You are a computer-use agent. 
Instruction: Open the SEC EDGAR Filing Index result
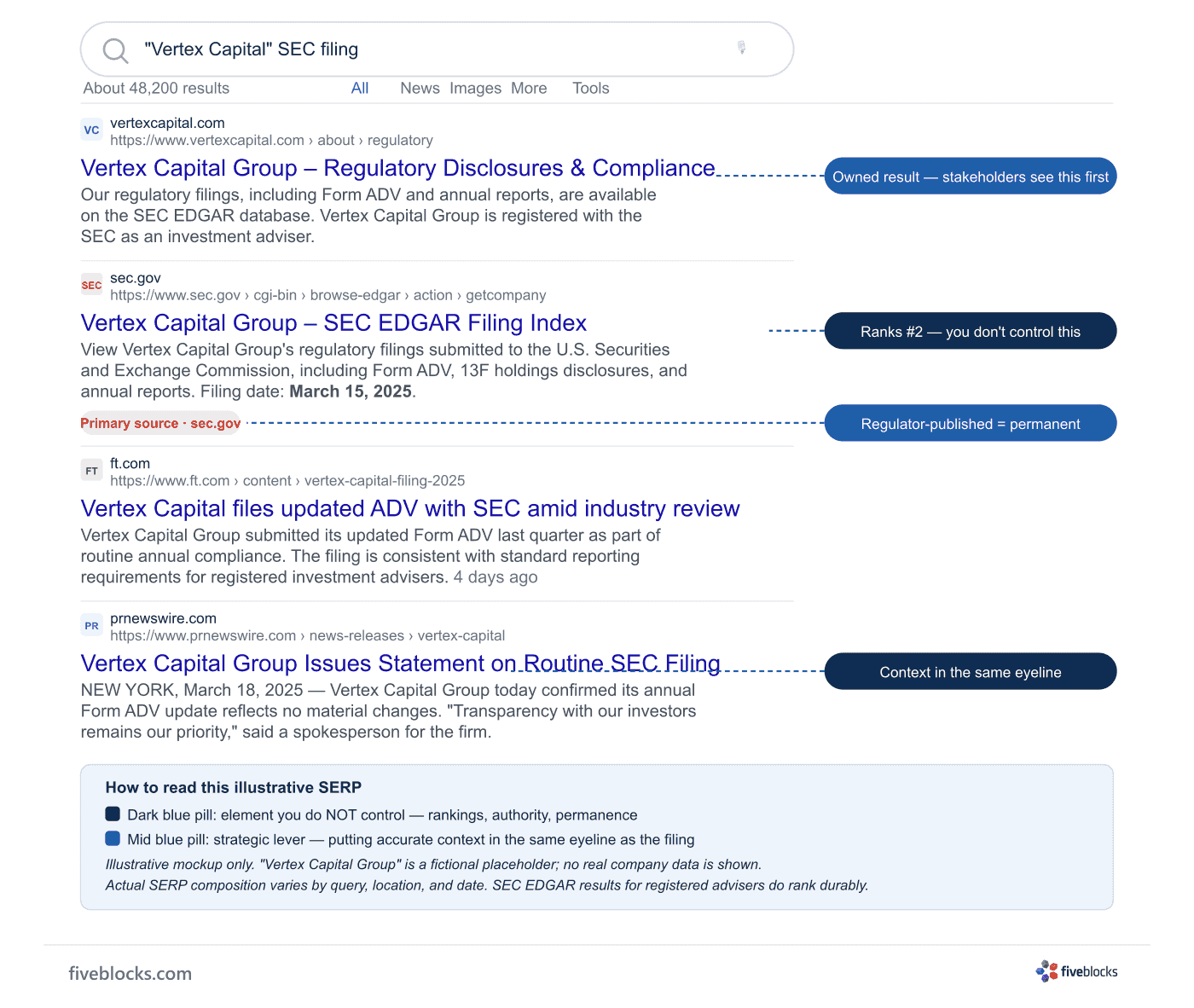[x=333, y=323]
